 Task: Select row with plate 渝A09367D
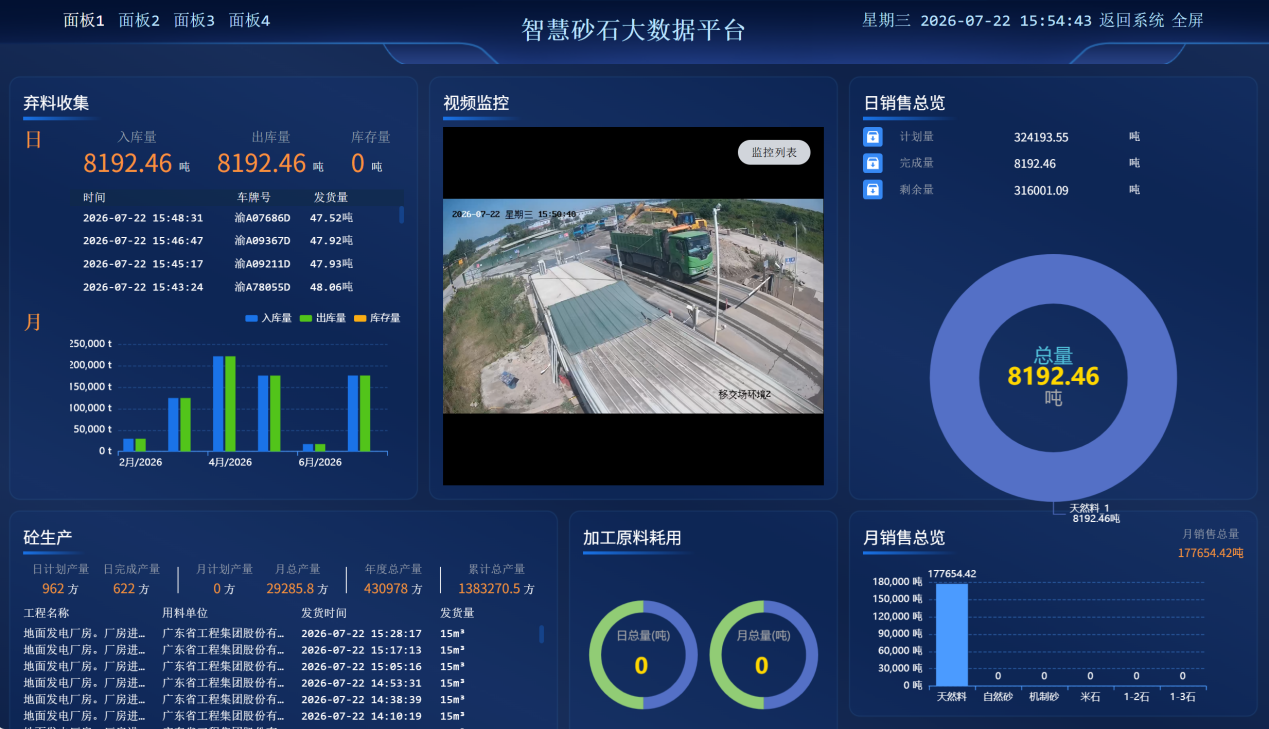click(x=240, y=241)
